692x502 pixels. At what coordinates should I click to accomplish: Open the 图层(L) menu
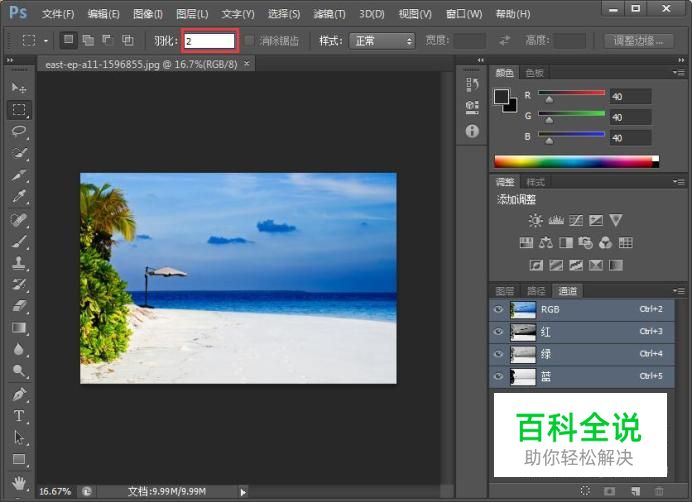tap(192, 14)
